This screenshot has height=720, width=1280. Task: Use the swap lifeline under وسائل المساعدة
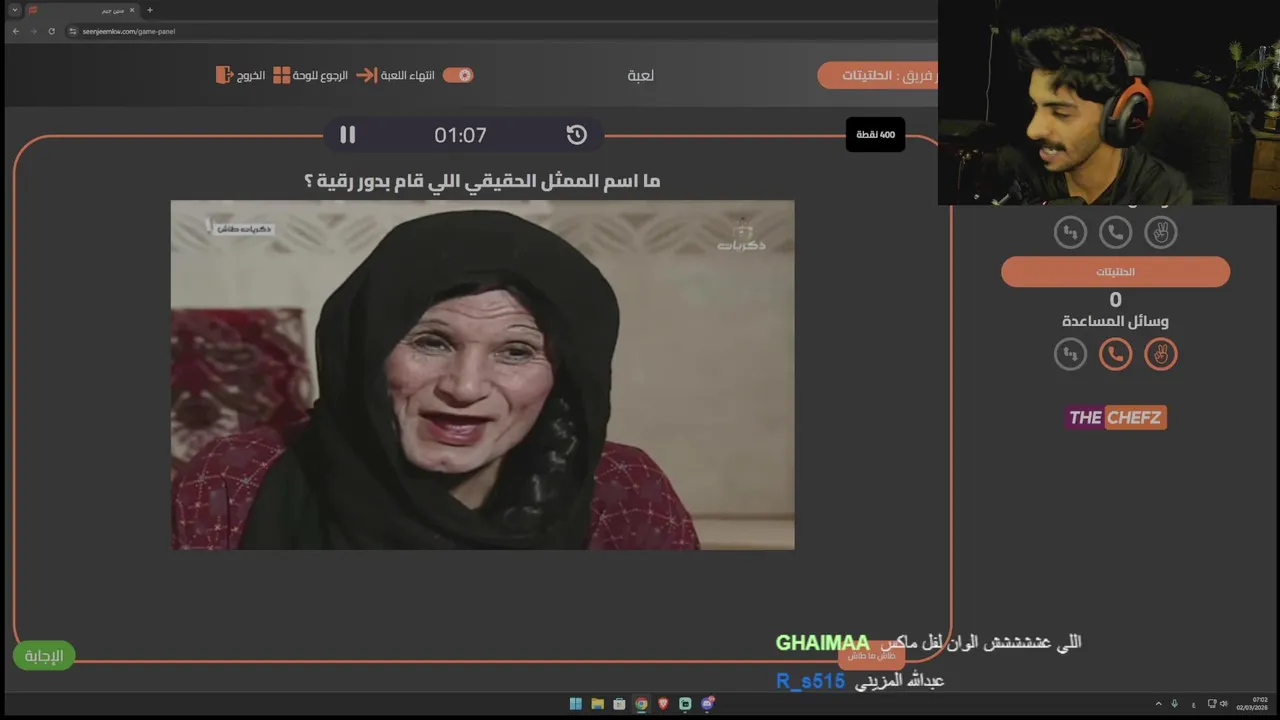pyautogui.click(x=1070, y=354)
